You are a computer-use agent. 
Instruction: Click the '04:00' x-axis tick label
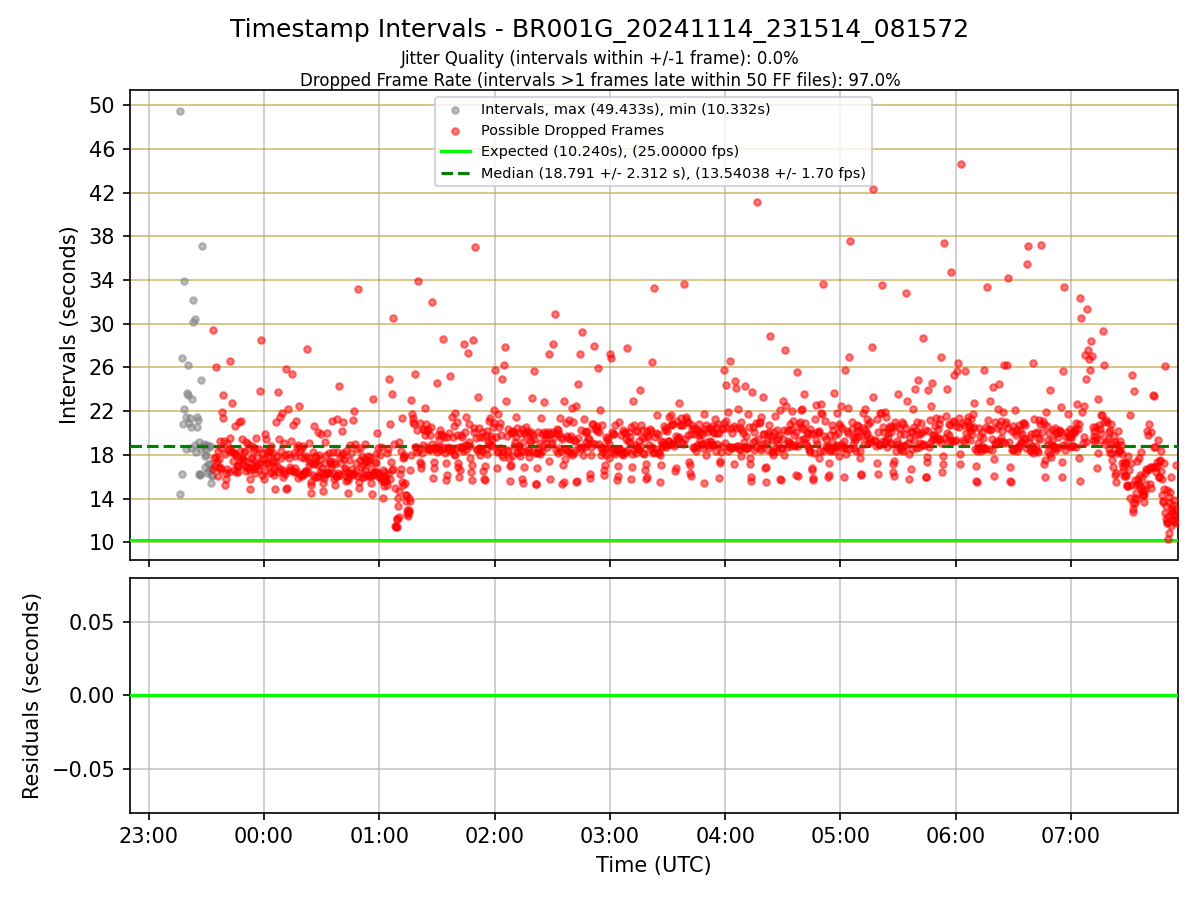(725, 834)
